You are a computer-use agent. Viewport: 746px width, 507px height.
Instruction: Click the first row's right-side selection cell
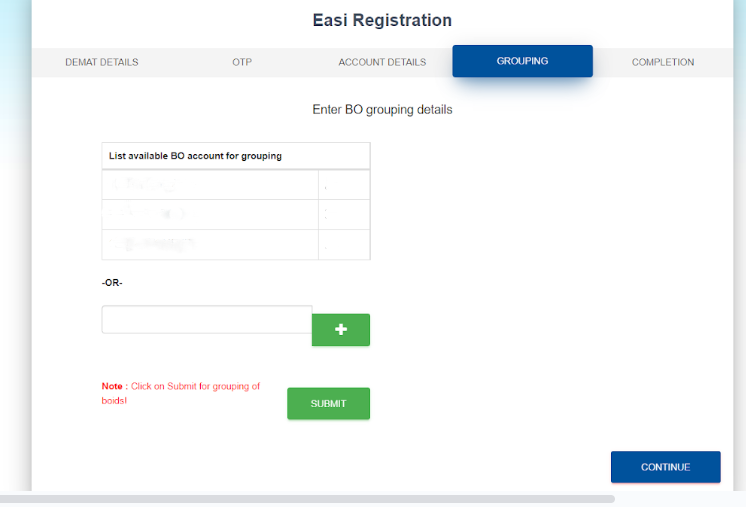344,185
